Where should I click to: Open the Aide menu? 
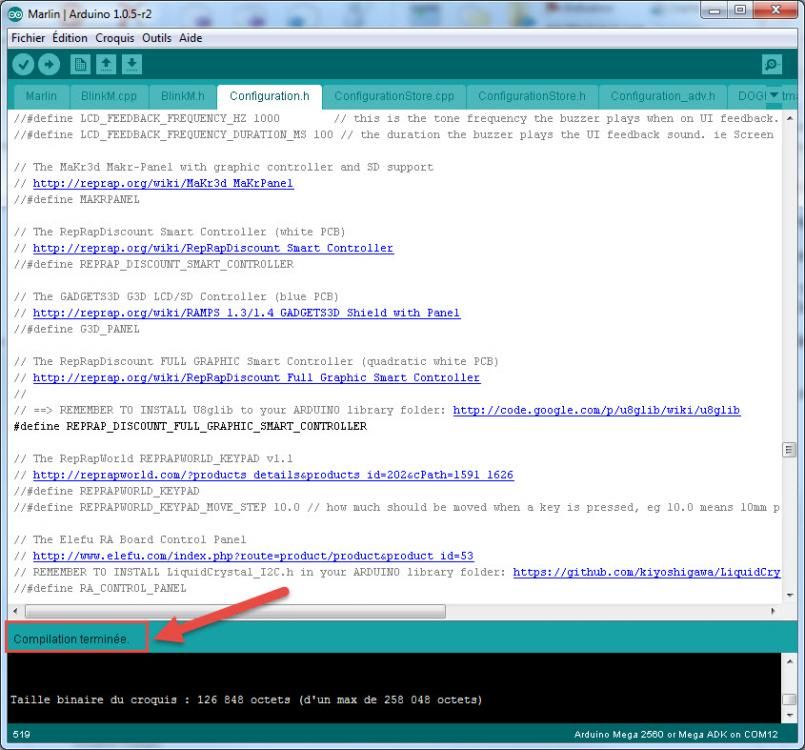190,38
